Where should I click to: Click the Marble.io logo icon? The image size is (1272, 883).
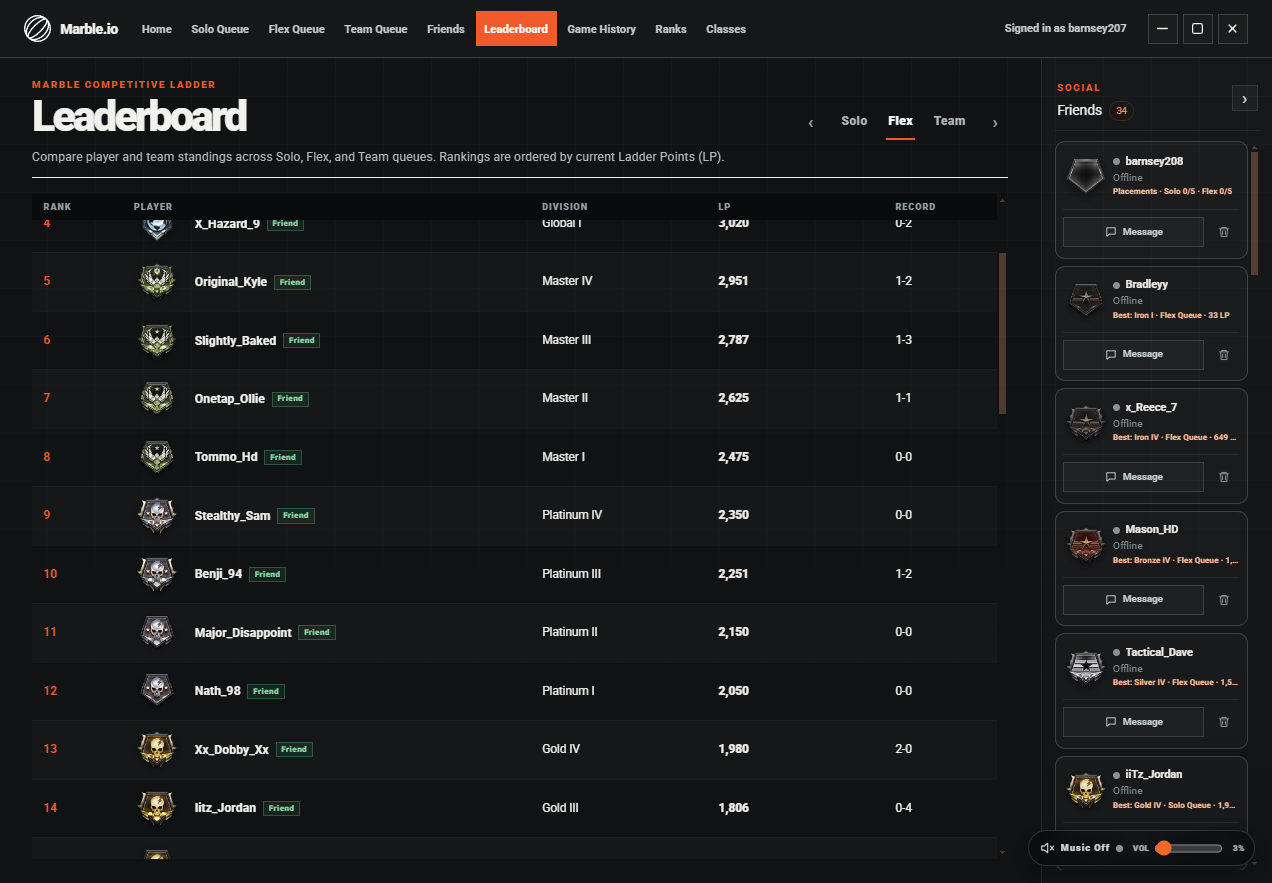37,29
